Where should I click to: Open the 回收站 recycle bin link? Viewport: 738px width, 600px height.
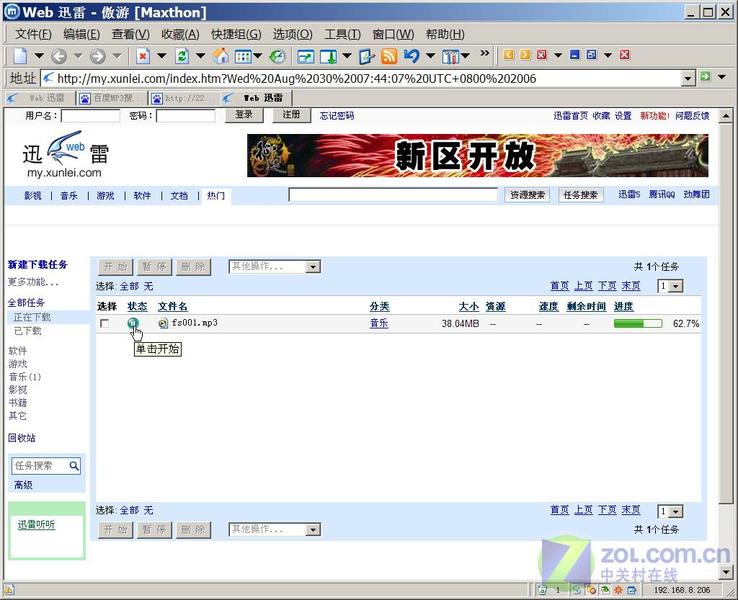click(21, 438)
